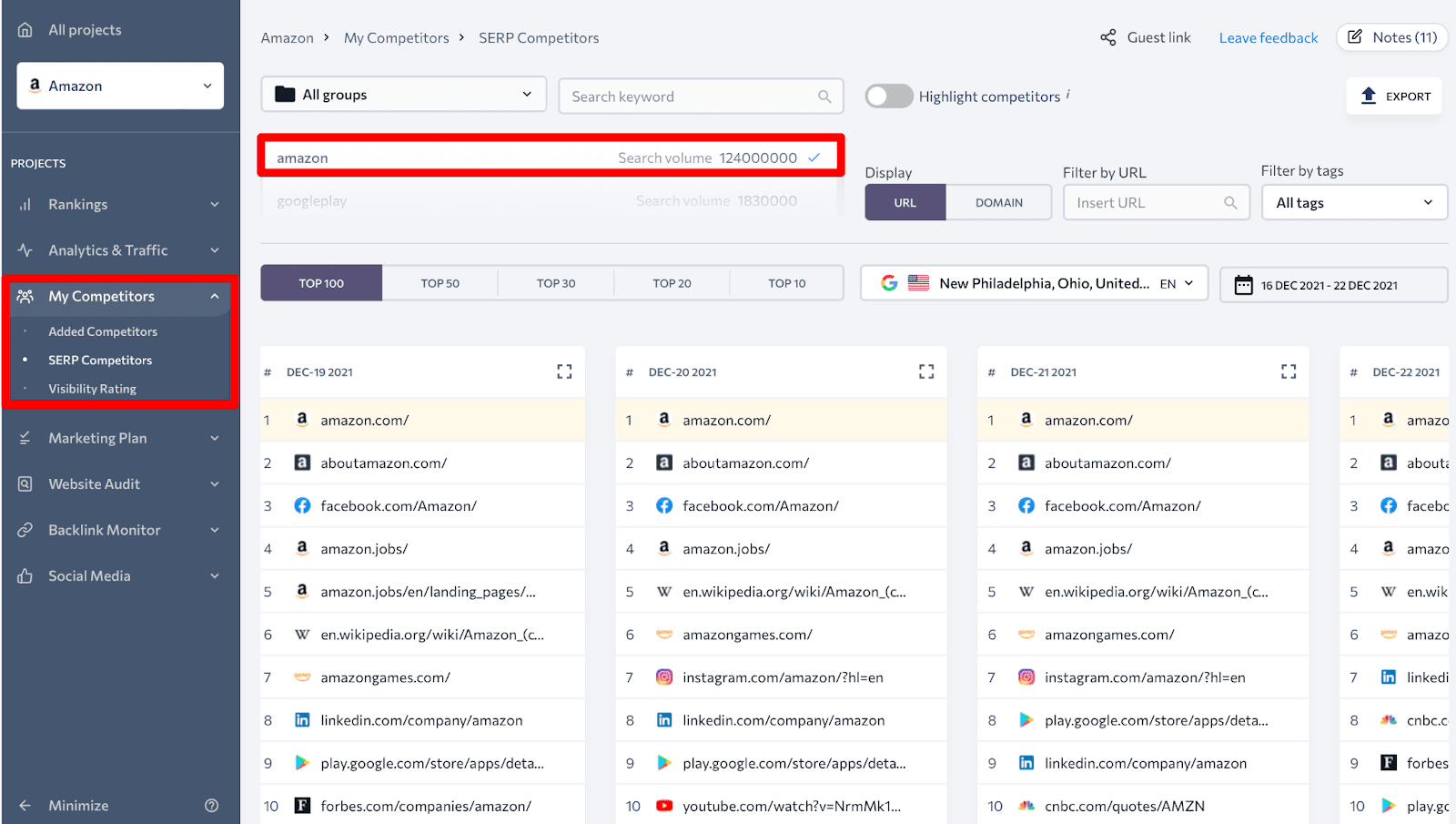
Task: Click the checkmark on amazon keyword row
Action: point(814,158)
